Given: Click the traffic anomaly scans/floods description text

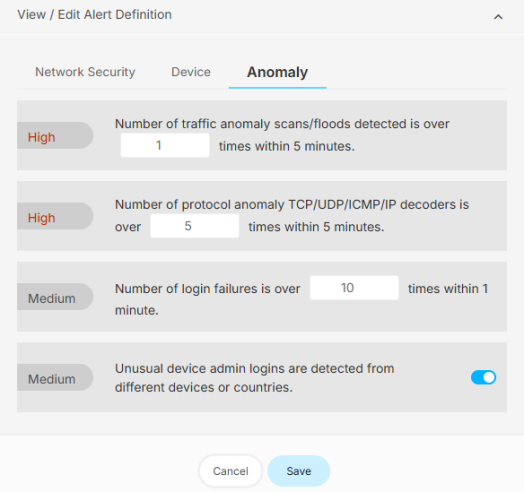Looking at the screenshot, I should point(282,124).
